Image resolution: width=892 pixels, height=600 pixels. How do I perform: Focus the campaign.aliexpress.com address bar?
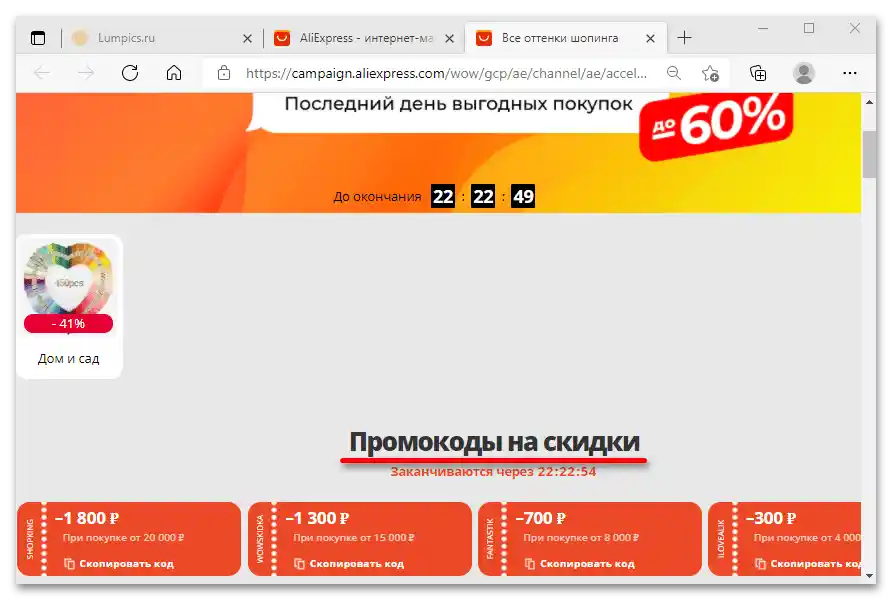coord(446,73)
